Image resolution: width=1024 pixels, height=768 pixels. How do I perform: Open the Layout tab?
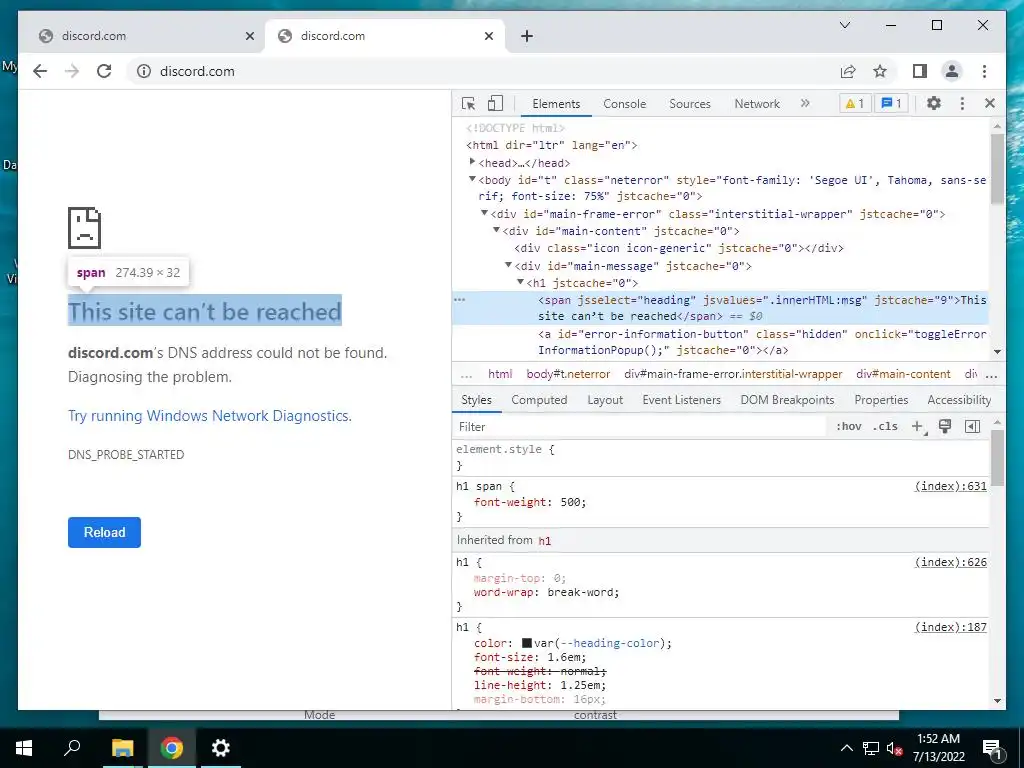point(605,400)
